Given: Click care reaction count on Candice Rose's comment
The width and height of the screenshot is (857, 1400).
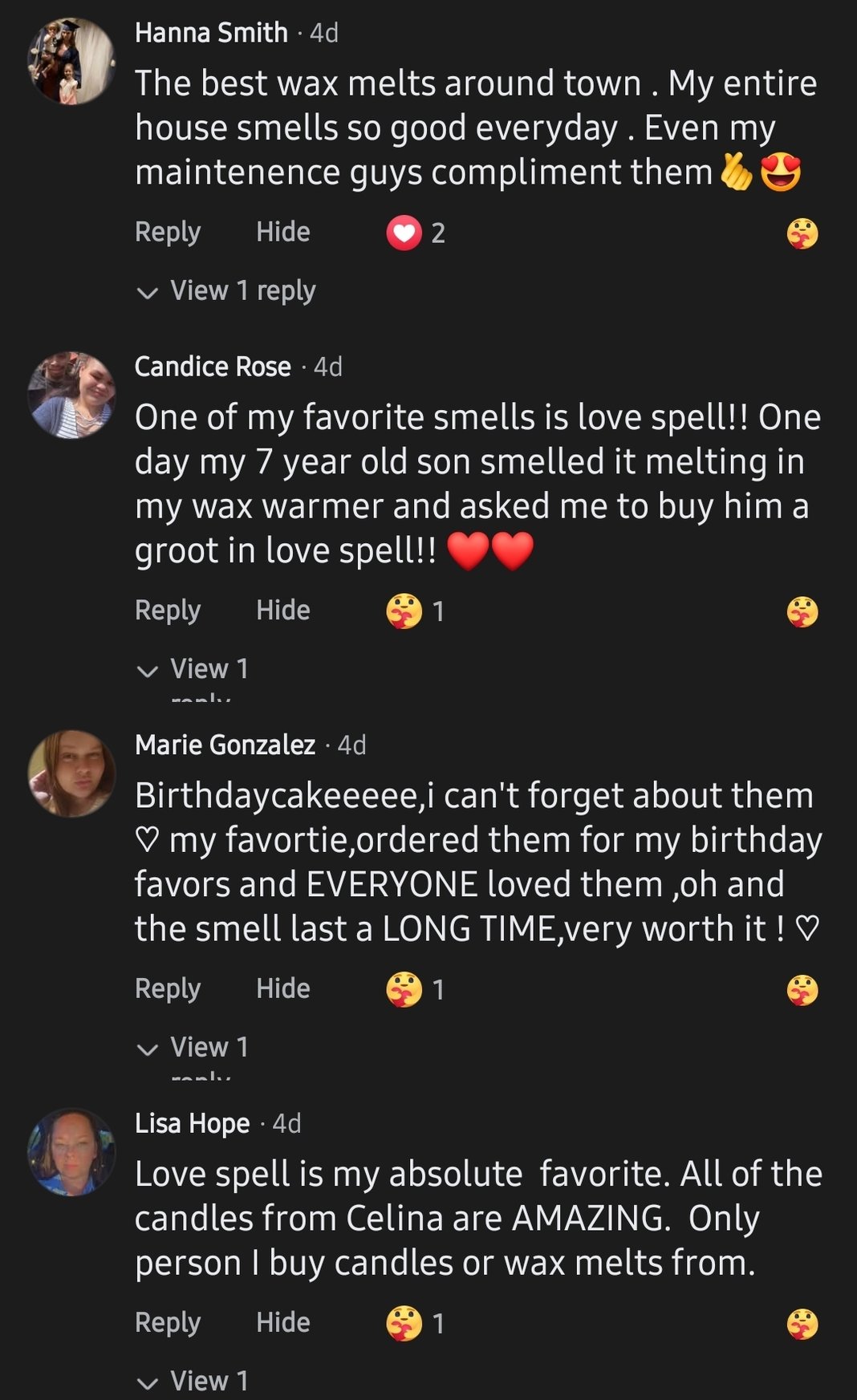Looking at the screenshot, I should (416, 611).
